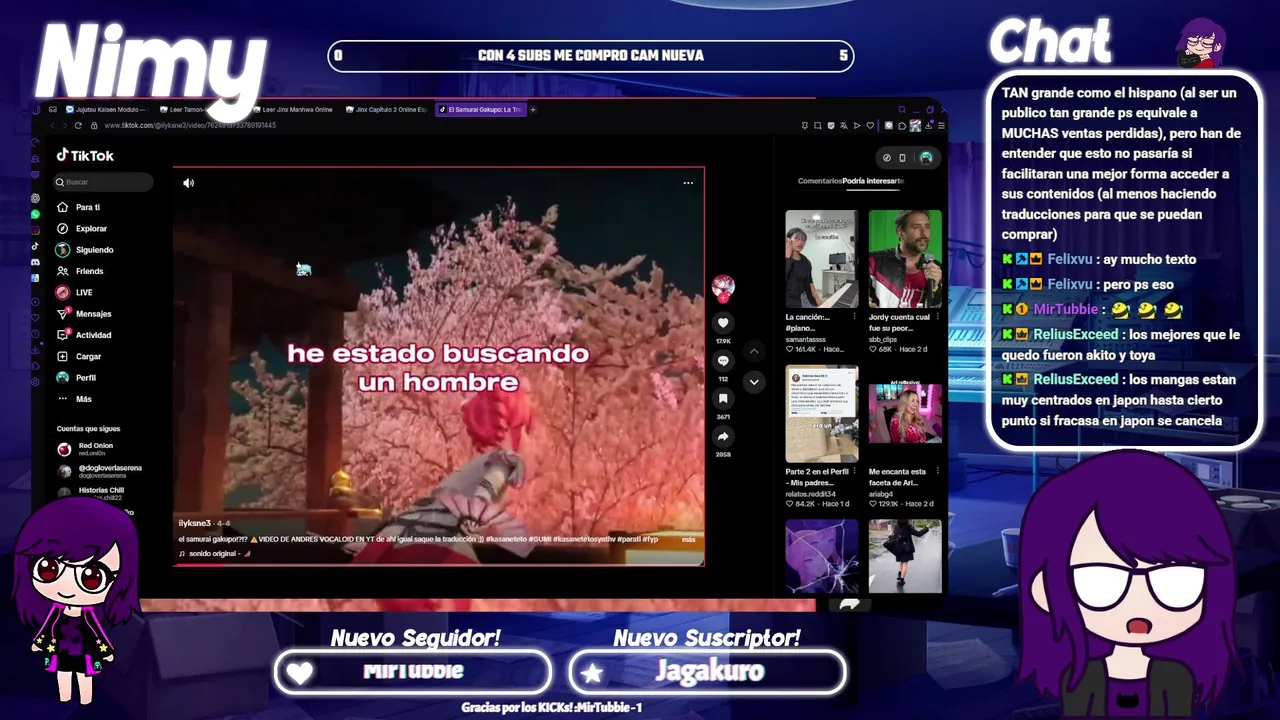Viewport: 1280px width, 720px height.
Task: Add page to bookmarks with toolbar heart icon
Action: click(870, 125)
